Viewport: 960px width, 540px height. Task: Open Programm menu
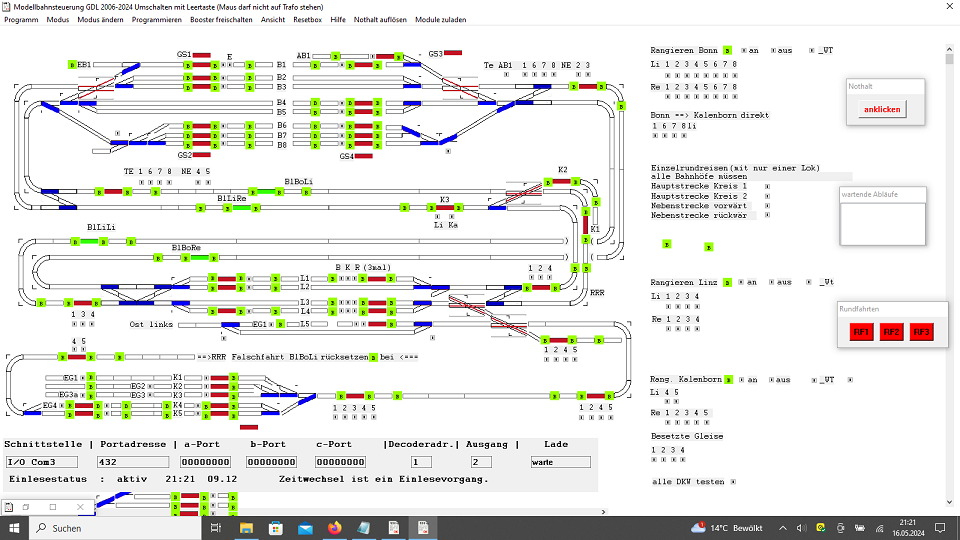pos(21,20)
